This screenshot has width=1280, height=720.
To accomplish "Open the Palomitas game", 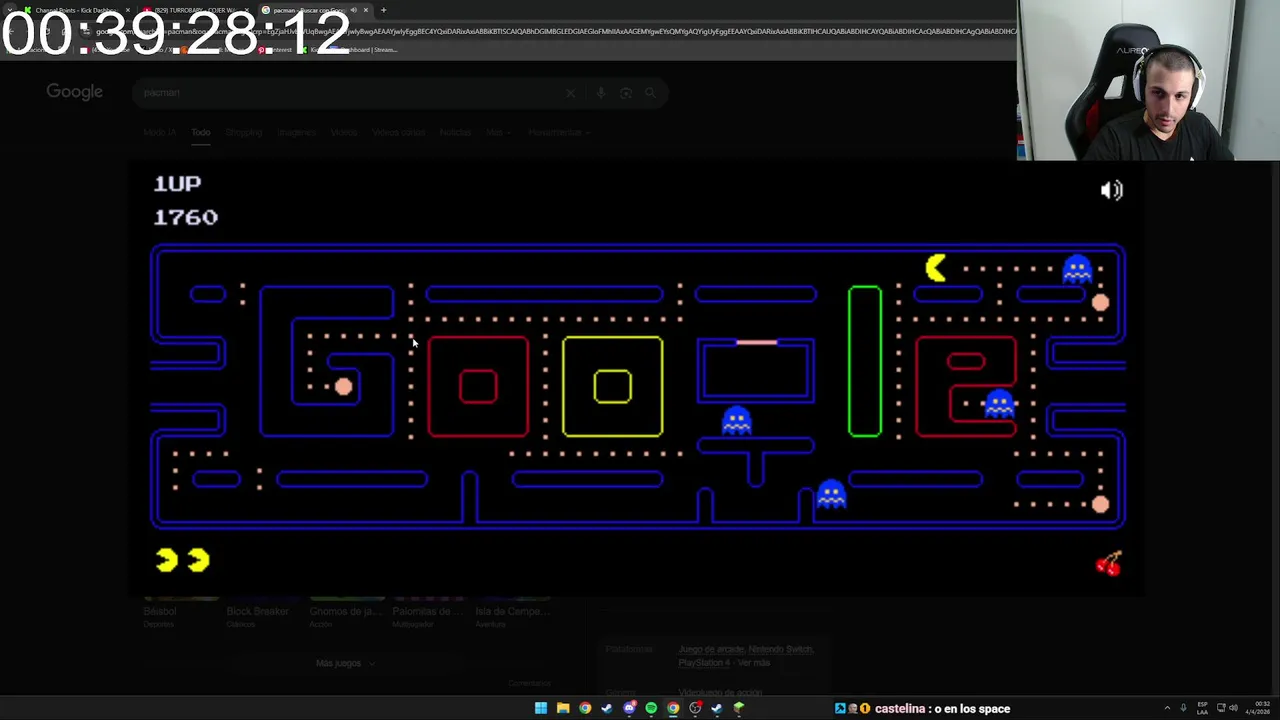I will pos(427,611).
